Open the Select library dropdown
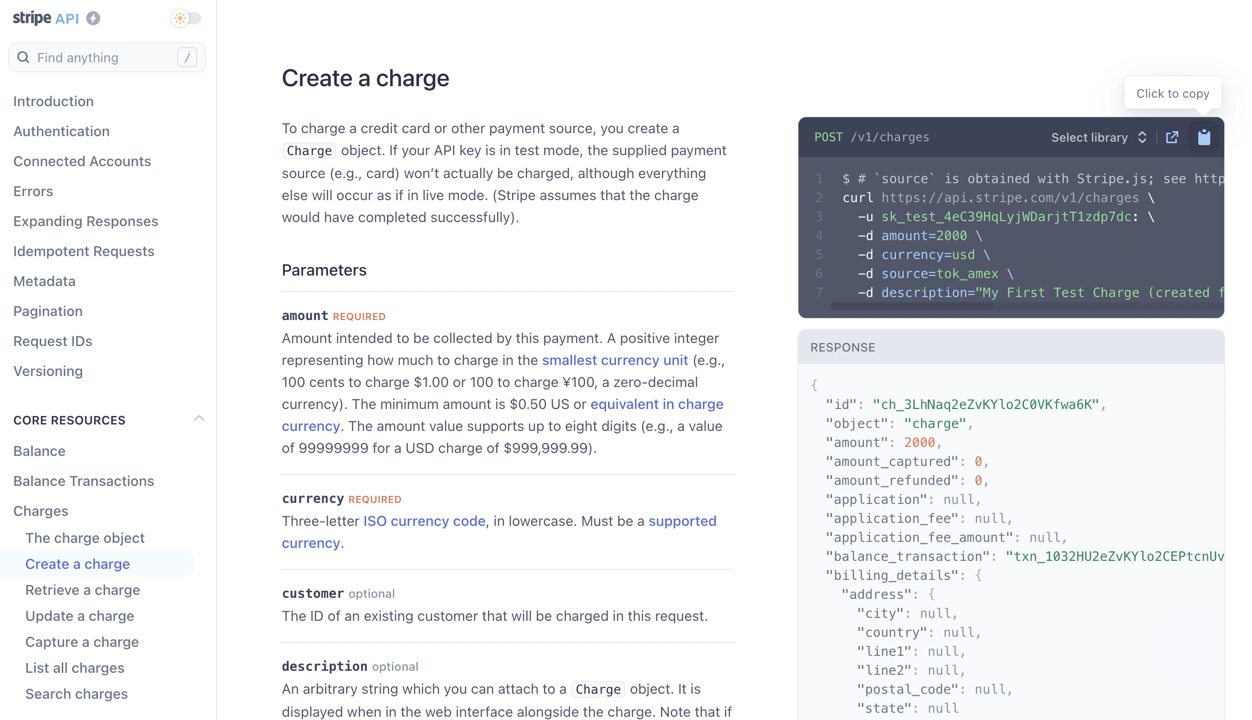The width and height of the screenshot is (1252, 720). (x=1098, y=137)
